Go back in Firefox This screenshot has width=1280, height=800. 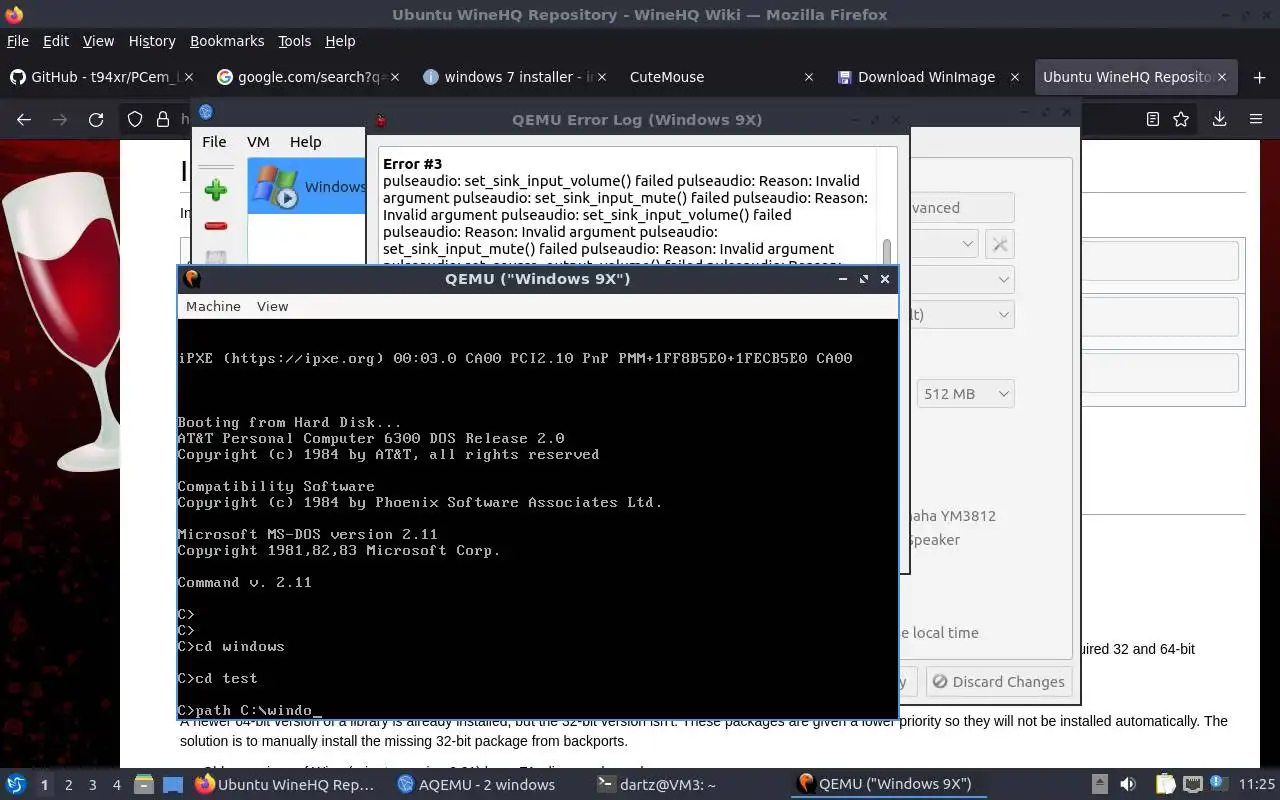[x=24, y=119]
